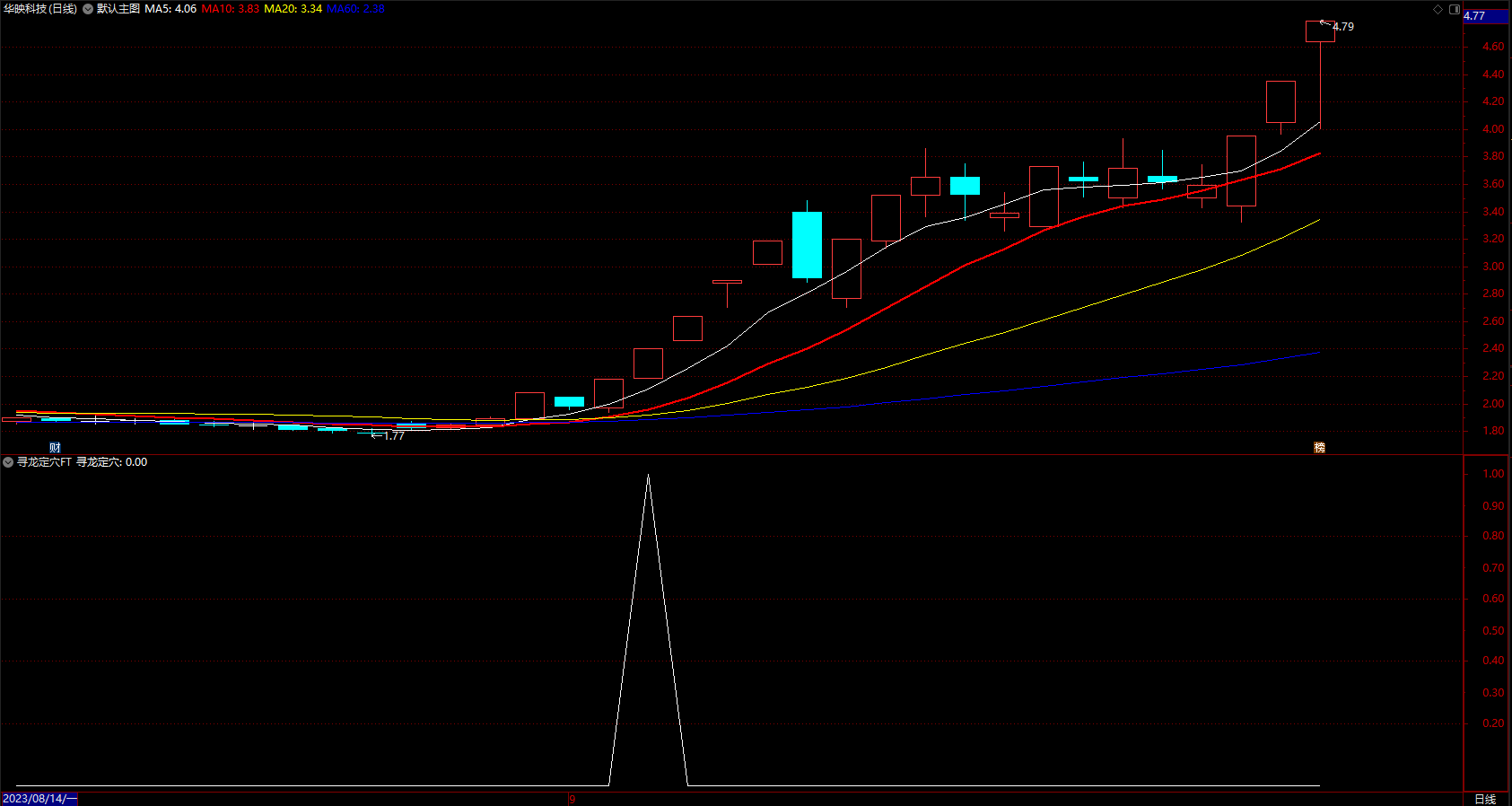Click the 1.00 sub-chart axis label
1512x806 pixels.
pyautogui.click(x=1493, y=474)
